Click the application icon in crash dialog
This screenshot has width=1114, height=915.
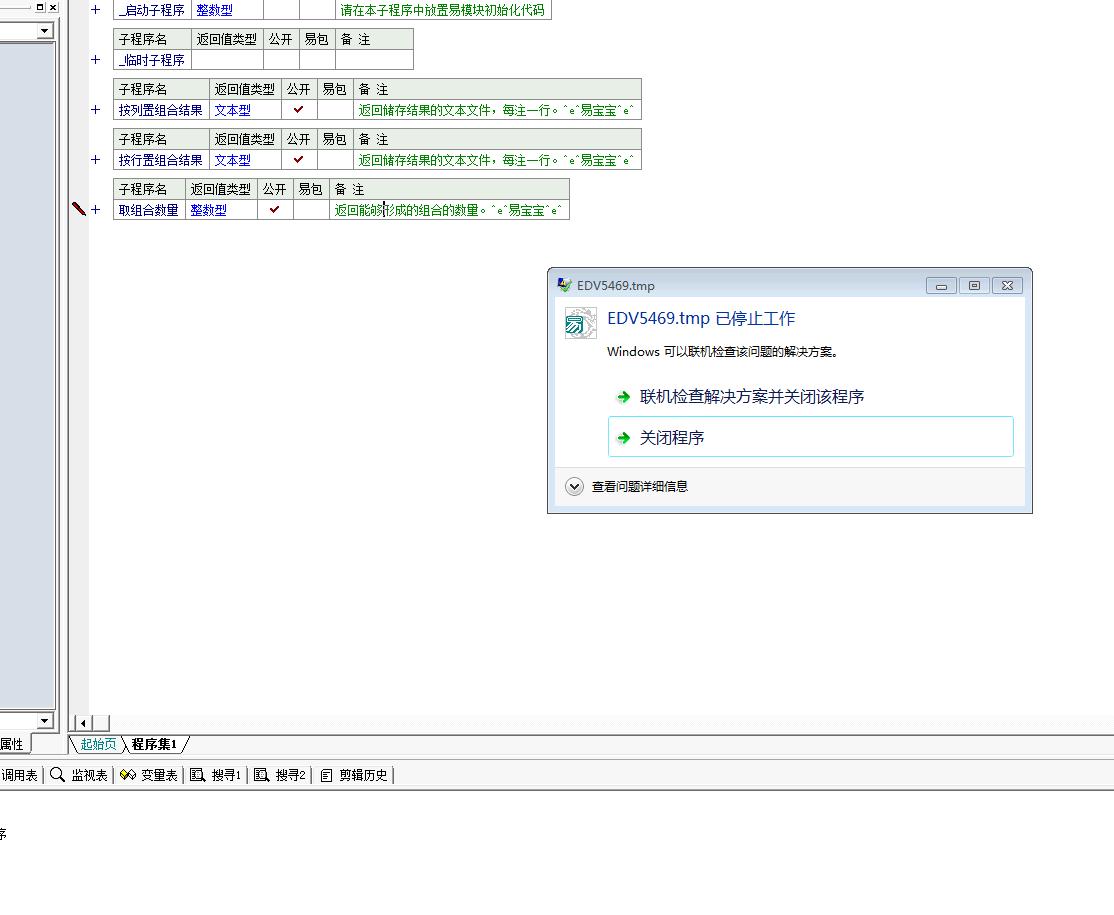[580, 323]
